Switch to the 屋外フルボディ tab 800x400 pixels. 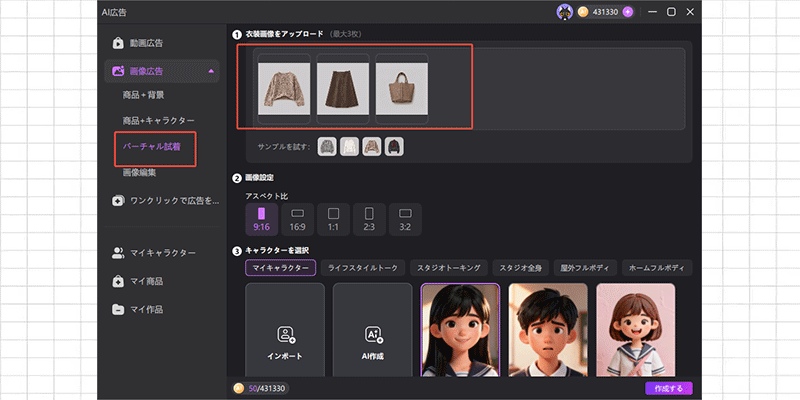[585, 268]
